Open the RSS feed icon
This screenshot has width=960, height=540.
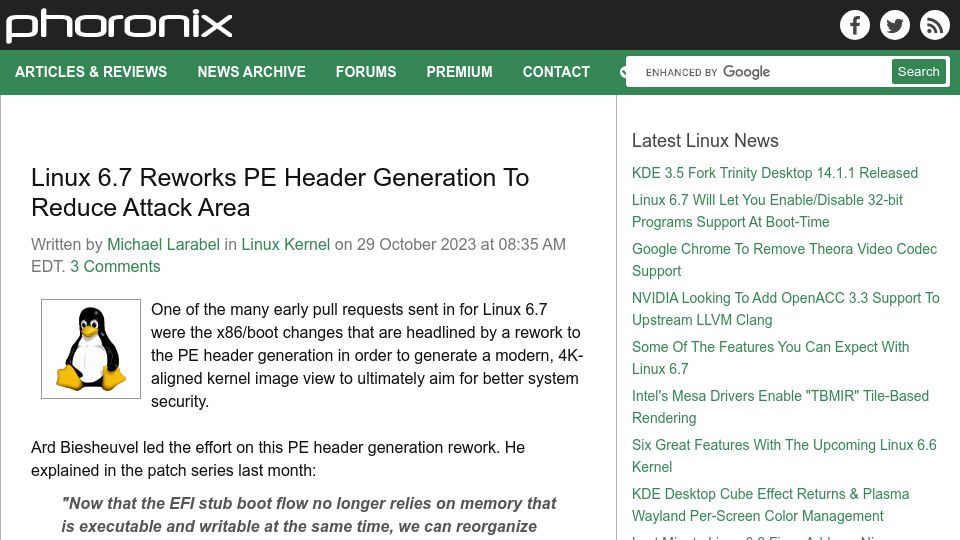pos(934,25)
